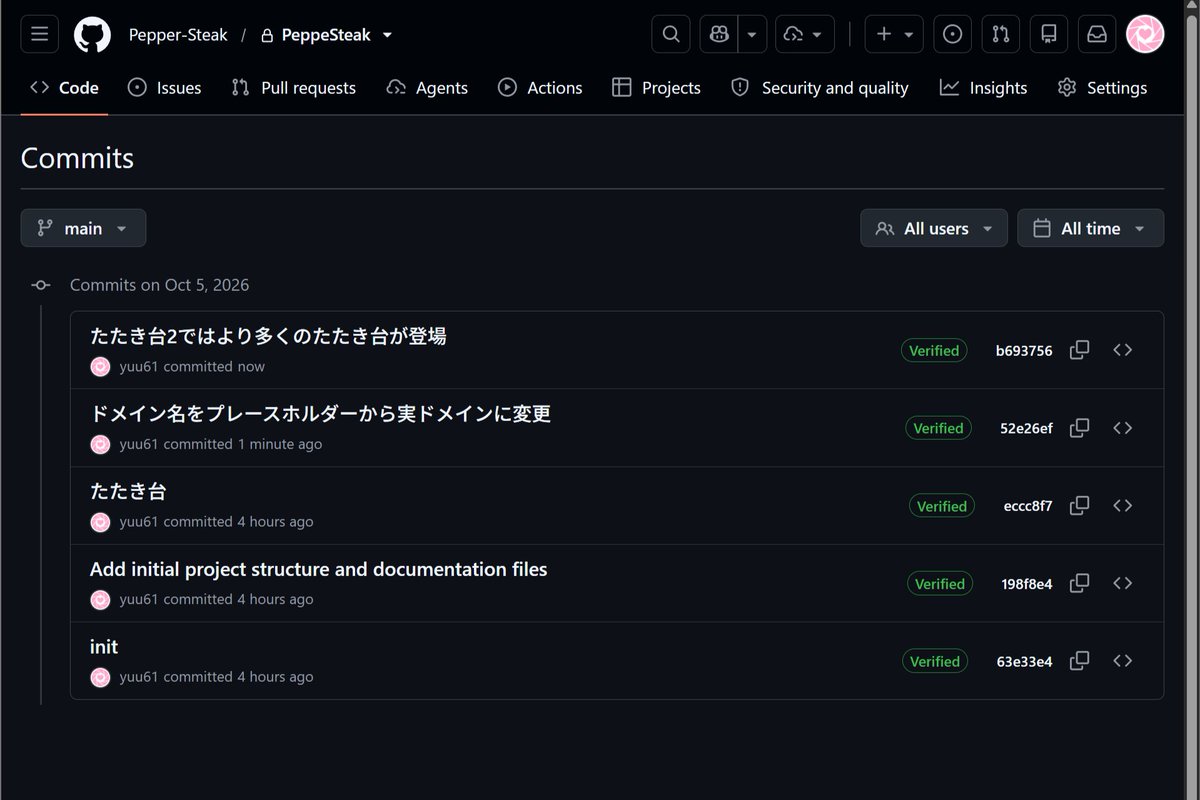Open yuu61 author link on 'init' commit
1200x800 pixels.
click(x=139, y=677)
